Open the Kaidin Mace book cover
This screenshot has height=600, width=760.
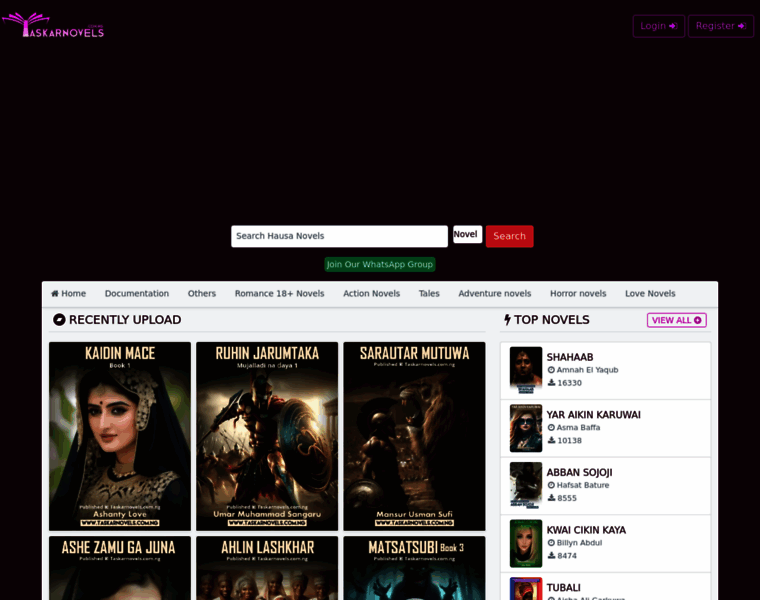(120, 436)
